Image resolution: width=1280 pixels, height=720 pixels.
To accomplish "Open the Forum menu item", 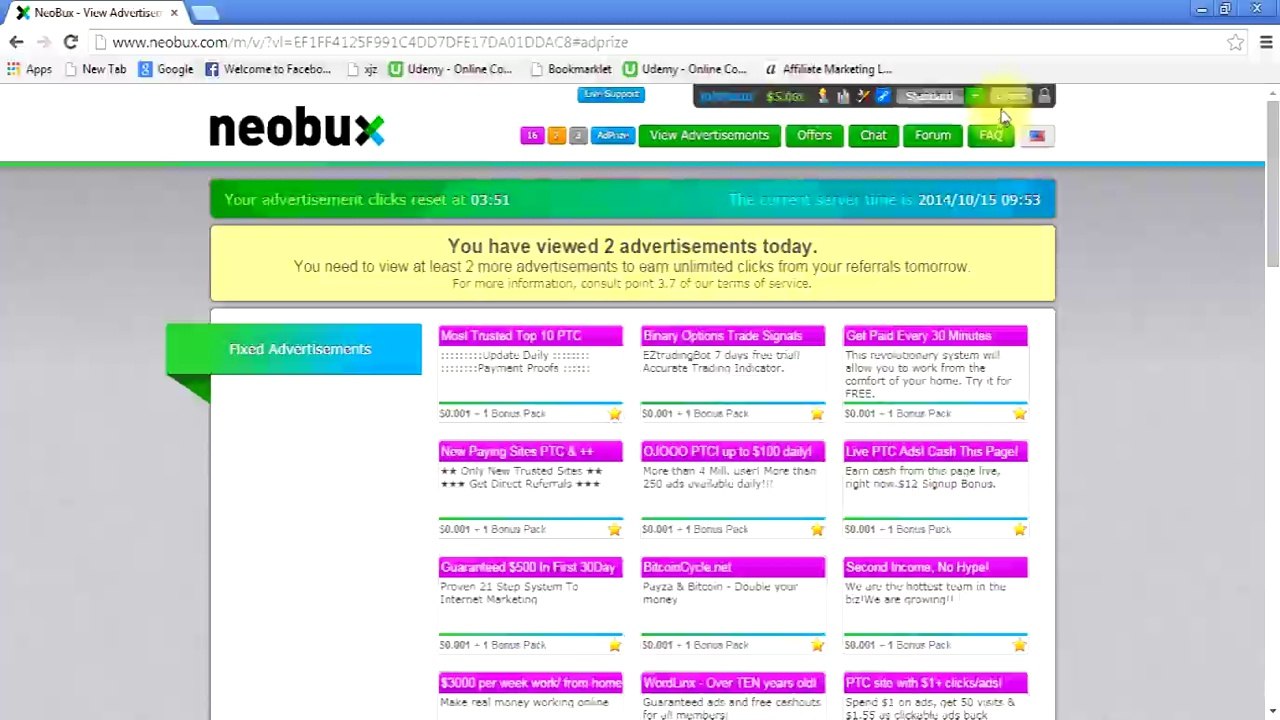I will (x=933, y=135).
